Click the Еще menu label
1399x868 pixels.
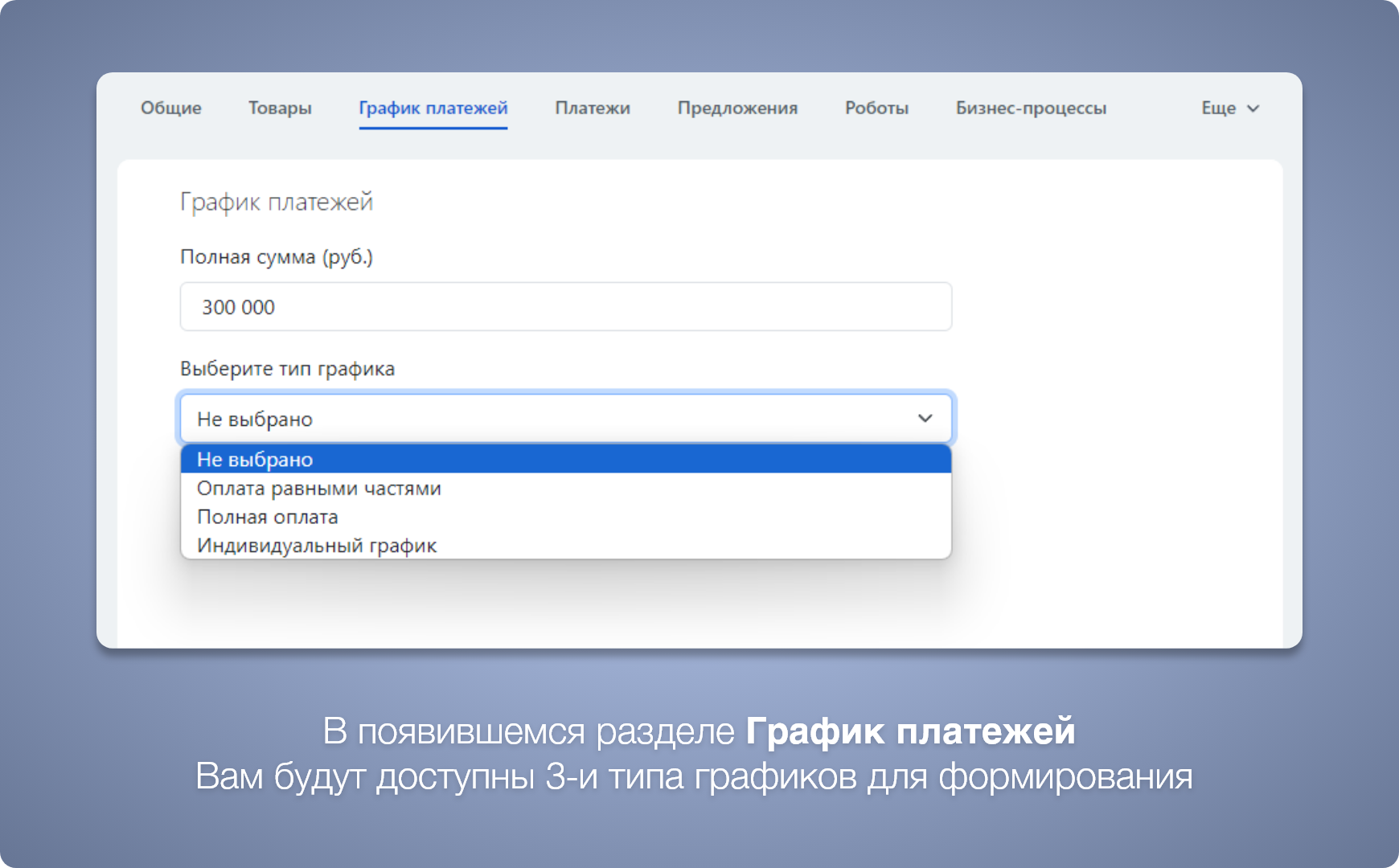click(1218, 108)
